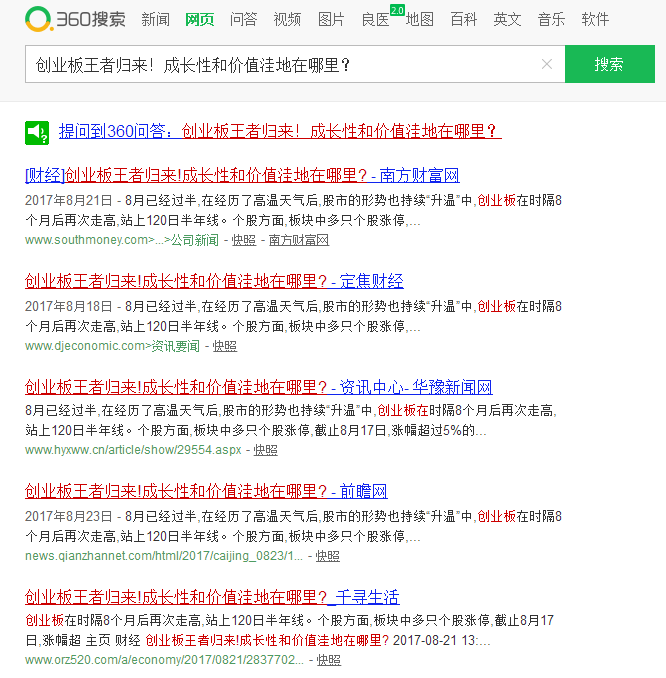Open the 华豫新闻网 result title
666x678 pixels.
coord(259,387)
